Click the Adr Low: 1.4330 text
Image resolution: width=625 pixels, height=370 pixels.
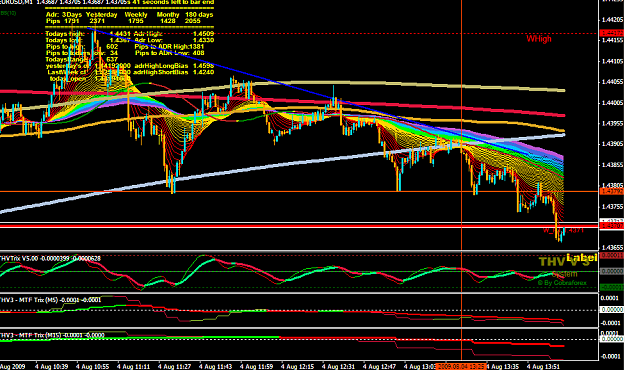[x=174, y=40]
